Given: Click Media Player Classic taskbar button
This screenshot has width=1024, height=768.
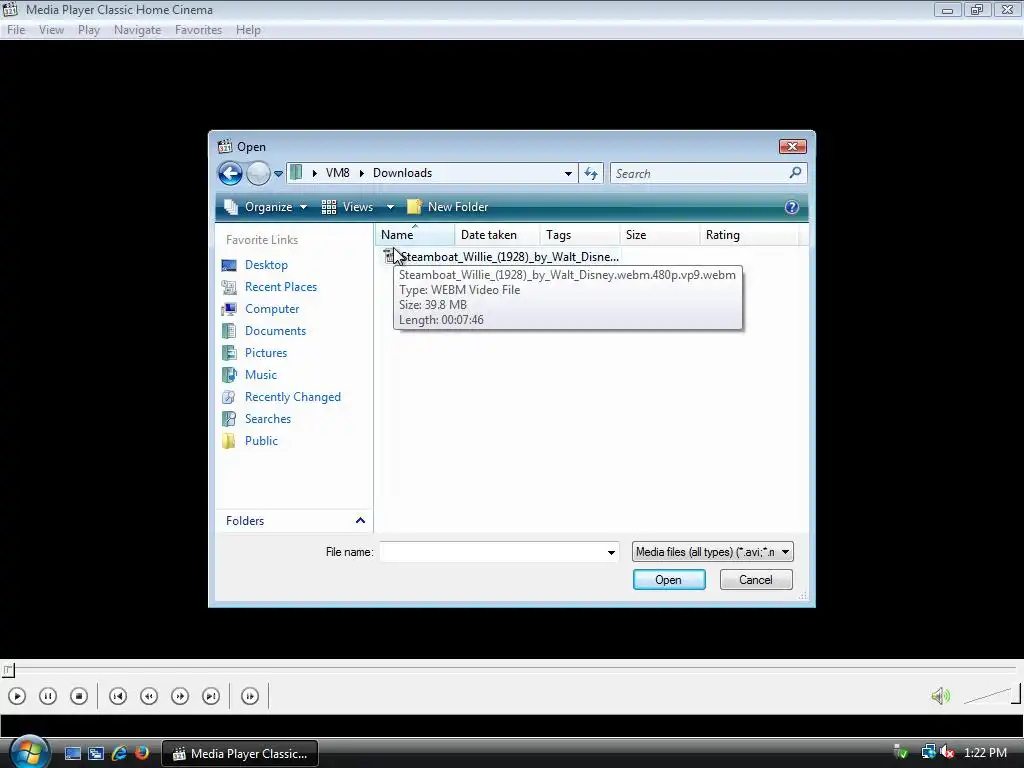Looking at the screenshot, I should click(x=240, y=754).
